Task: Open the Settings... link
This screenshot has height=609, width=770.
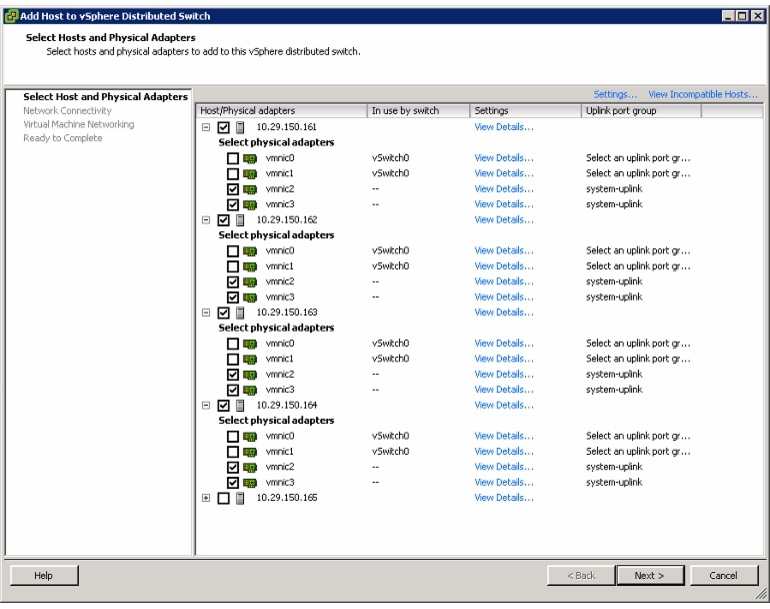Action: tap(615, 94)
